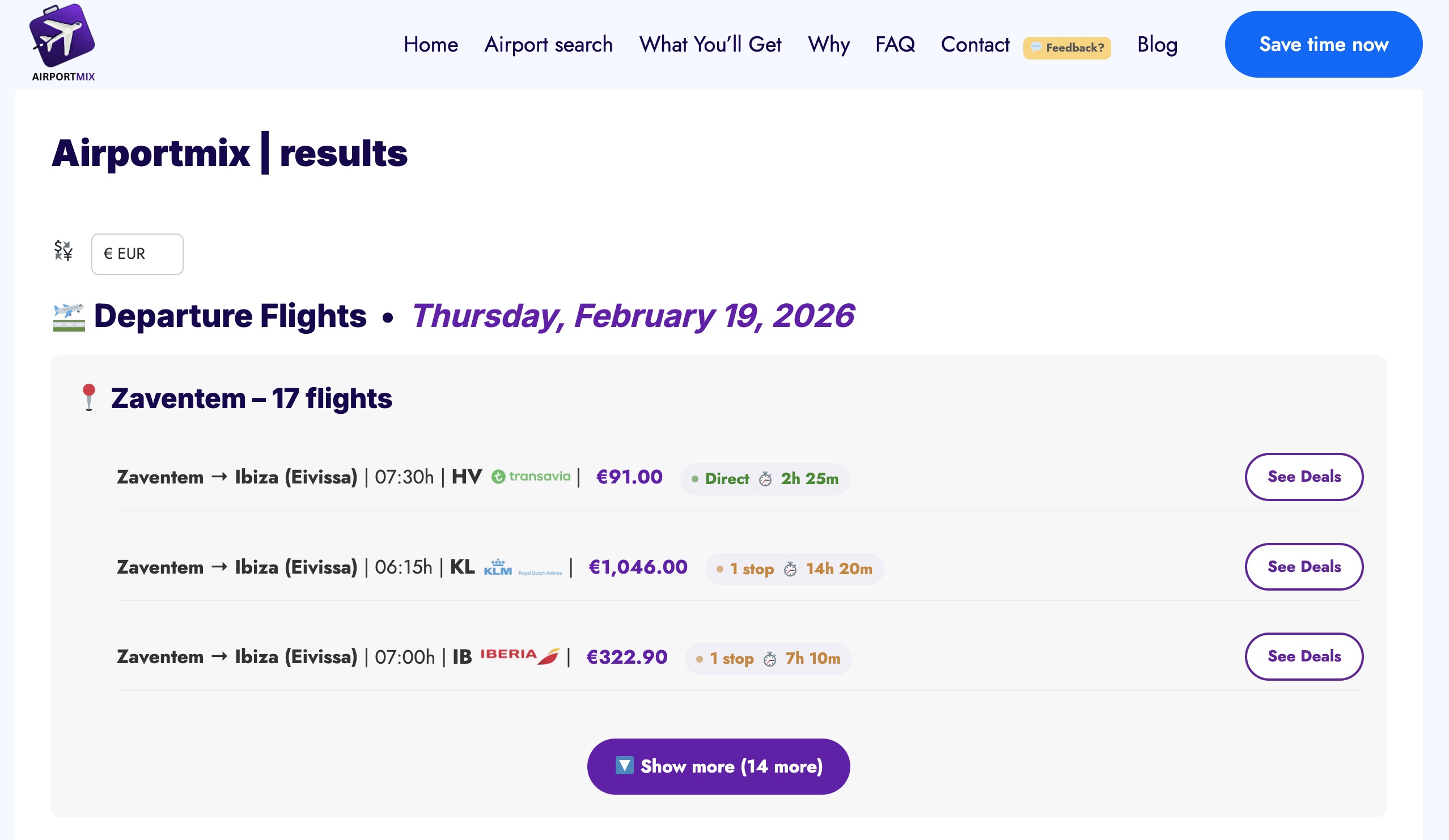Navigate to the Blog page
The width and height of the screenshot is (1449, 840).
coord(1157,44)
